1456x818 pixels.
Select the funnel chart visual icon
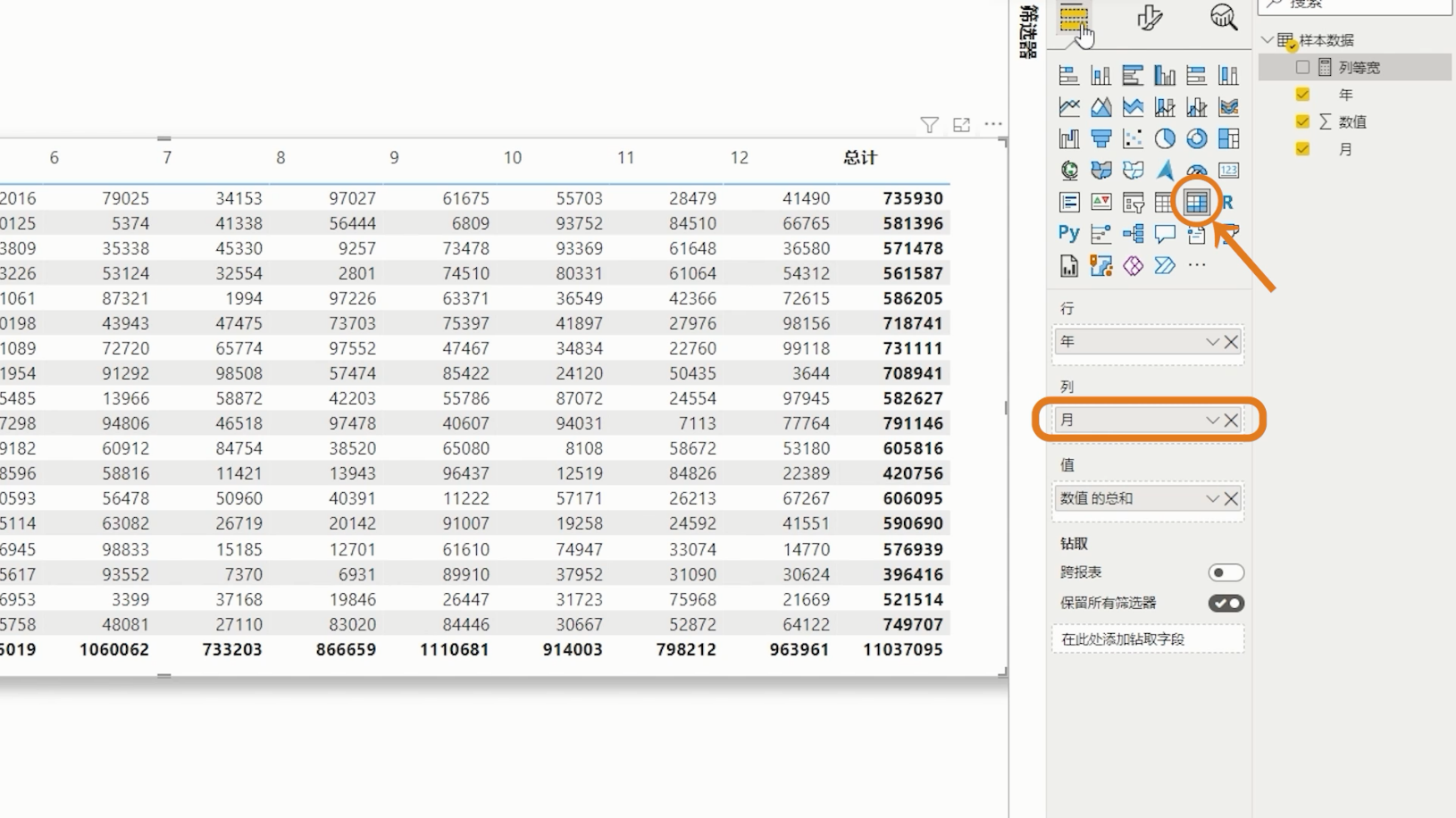1100,138
